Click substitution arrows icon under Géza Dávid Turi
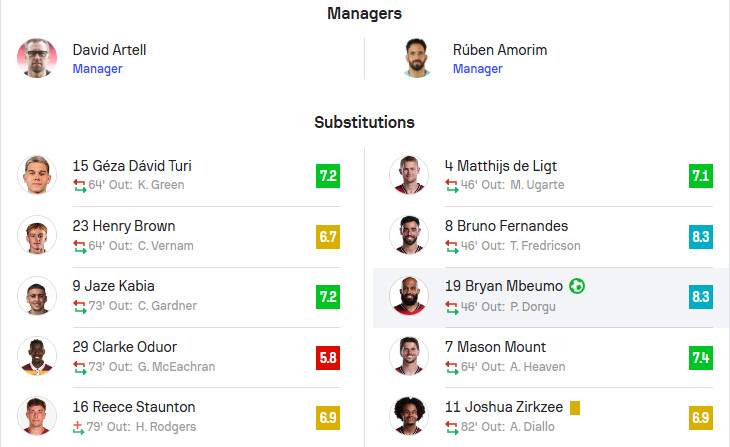This screenshot has height=447, width=730. (80, 185)
